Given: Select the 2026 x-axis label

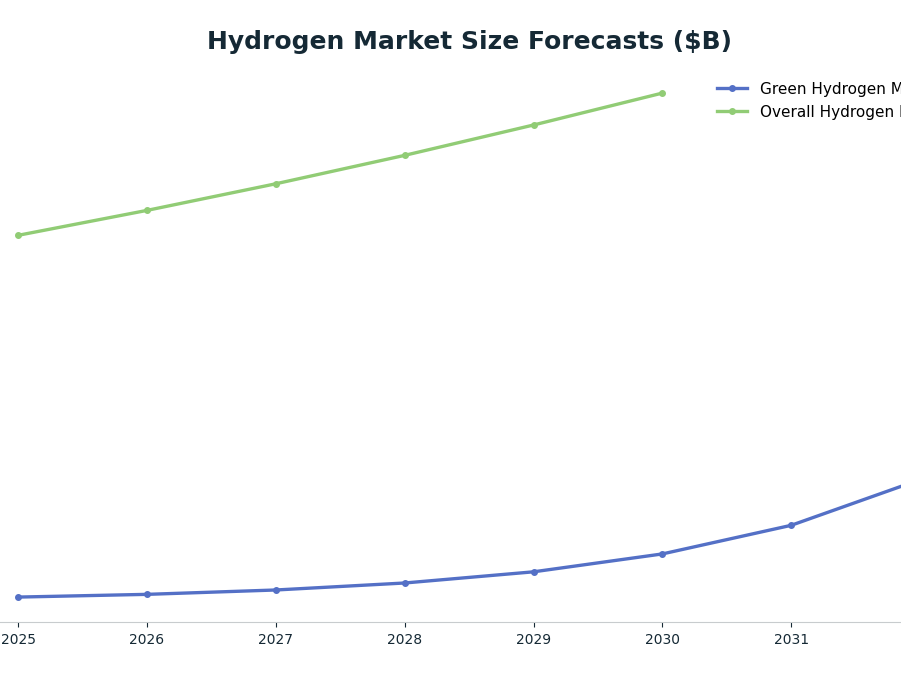Looking at the screenshot, I should coord(147,639).
